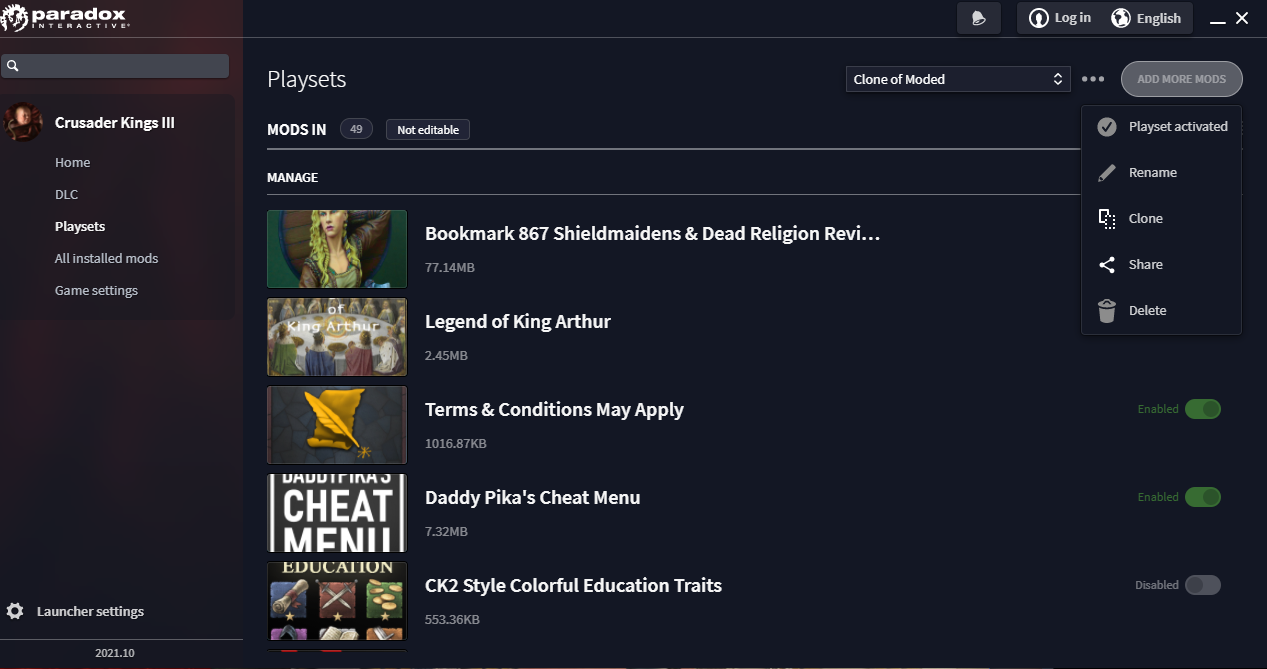Open Launcher settings
The height and width of the screenshot is (669, 1267).
[x=75, y=611]
